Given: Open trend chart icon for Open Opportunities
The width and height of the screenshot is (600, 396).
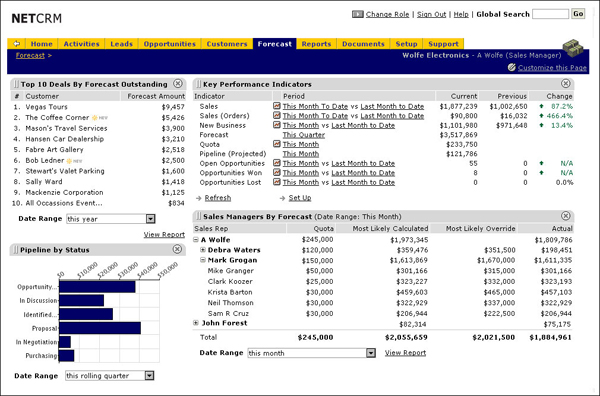Looking at the screenshot, I should click(277, 163).
